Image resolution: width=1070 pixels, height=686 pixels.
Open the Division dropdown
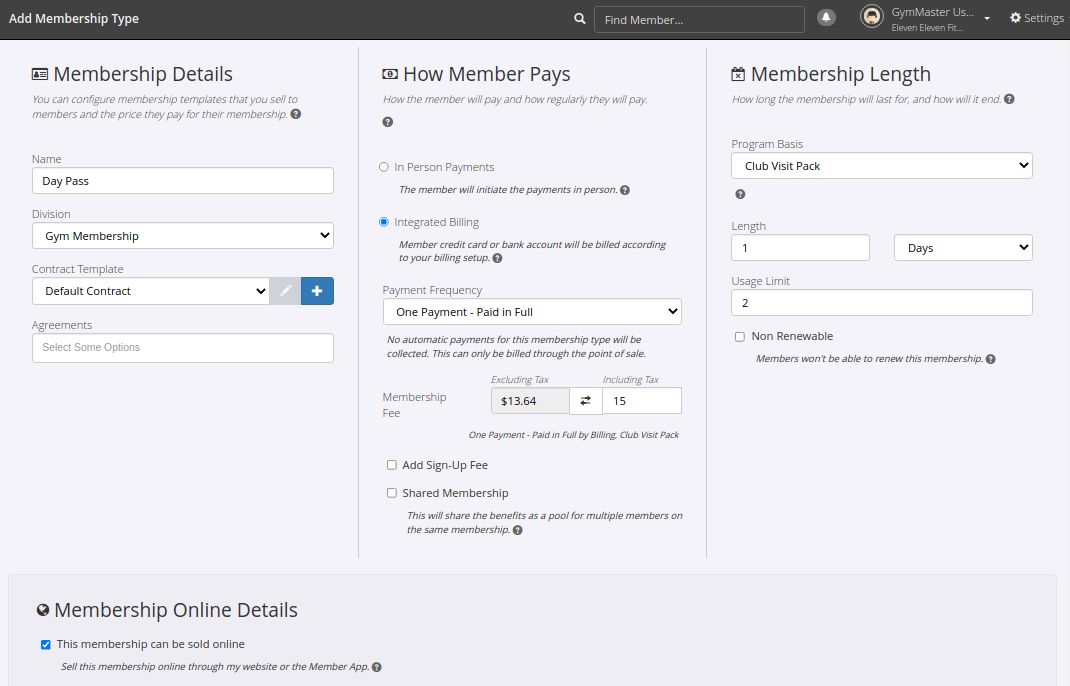pos(183,235)
